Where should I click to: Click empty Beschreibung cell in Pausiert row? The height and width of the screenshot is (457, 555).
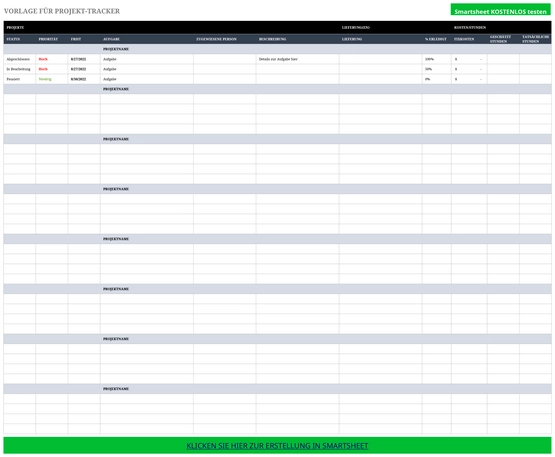298,79
